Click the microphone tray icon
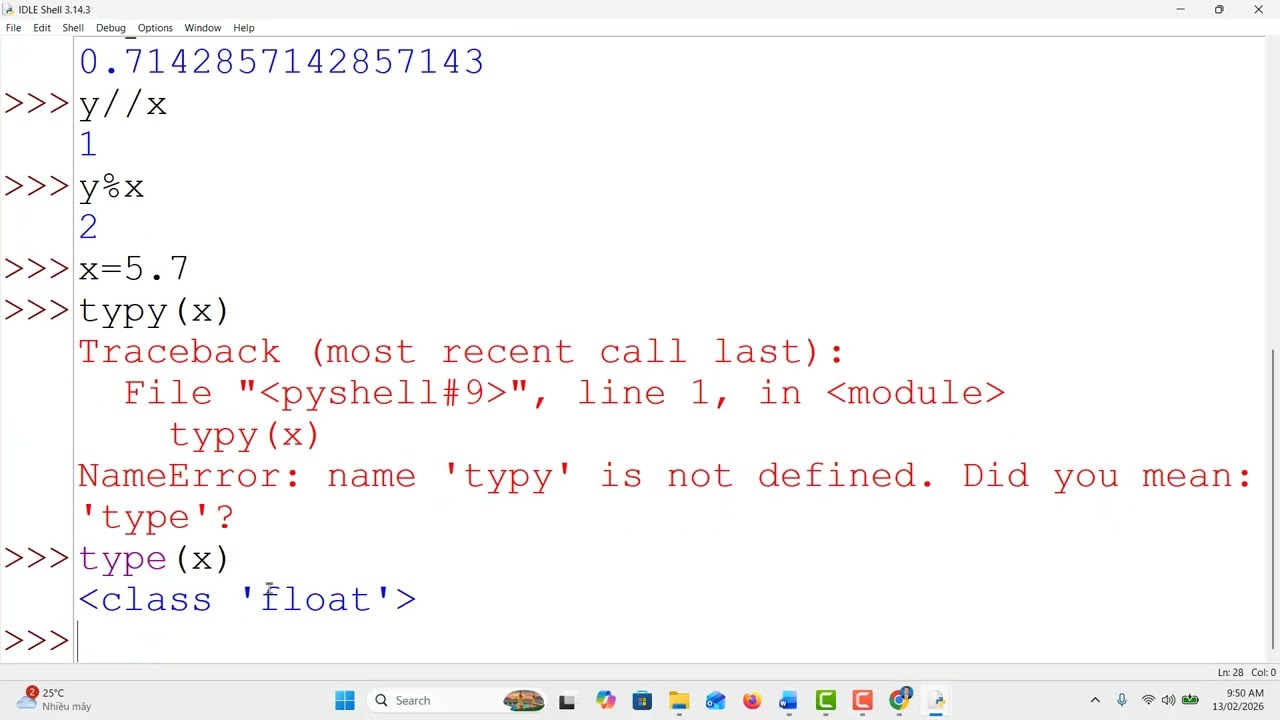This screenshot has height=720, width=1280. pos(1122,700)
